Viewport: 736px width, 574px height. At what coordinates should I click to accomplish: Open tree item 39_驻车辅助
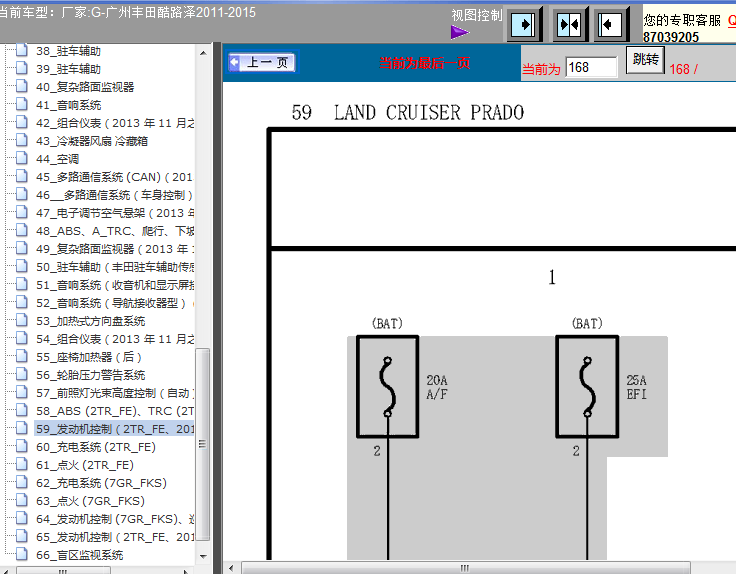click(69, 69)
